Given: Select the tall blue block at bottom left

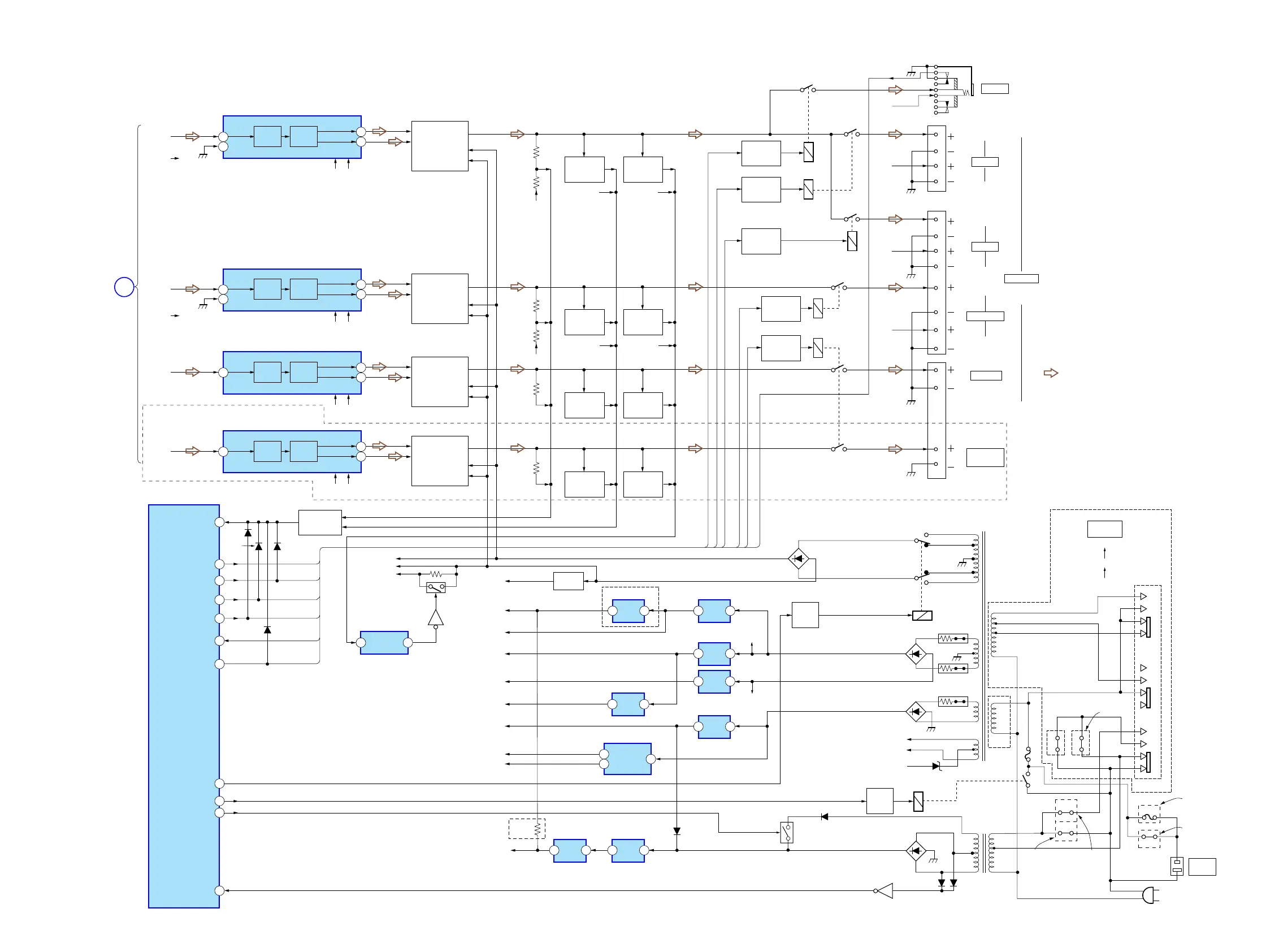Looking at the screenshot, I should coord(184,706).
